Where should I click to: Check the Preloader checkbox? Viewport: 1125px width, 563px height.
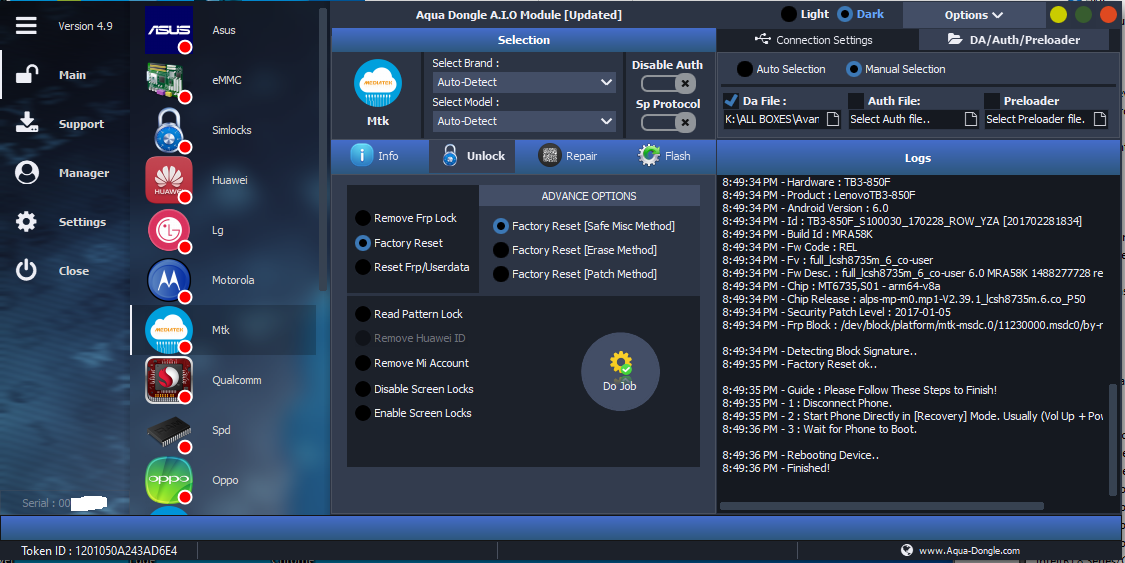click(992, 100)
